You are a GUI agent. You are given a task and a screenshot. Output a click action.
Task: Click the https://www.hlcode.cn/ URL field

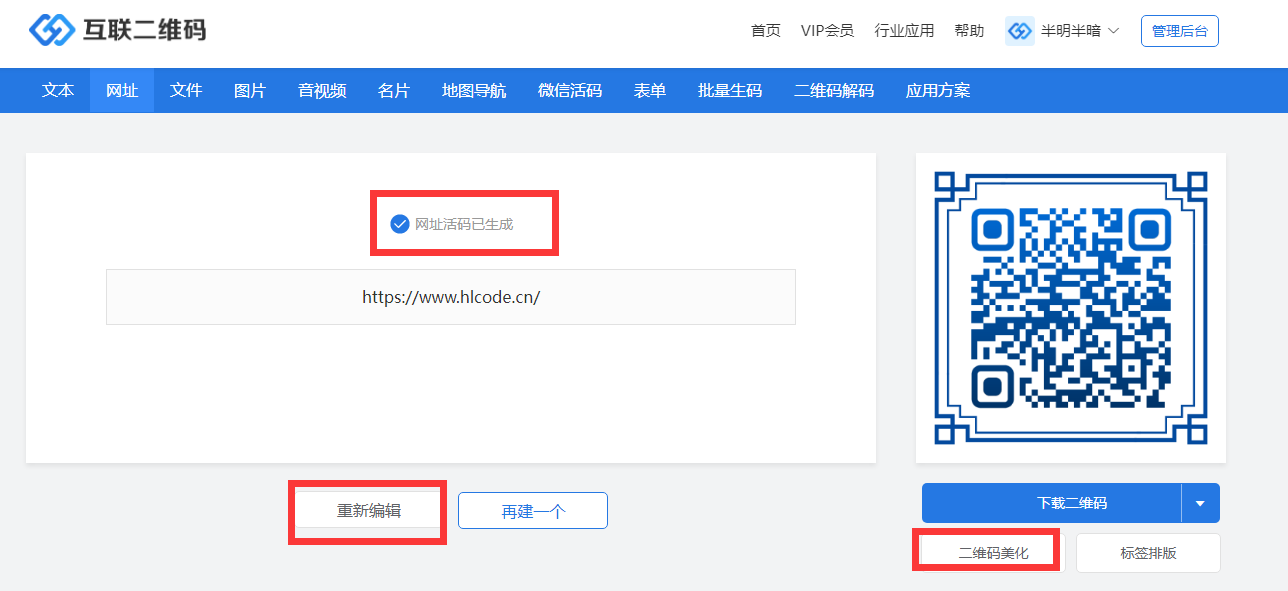point(451,297)
